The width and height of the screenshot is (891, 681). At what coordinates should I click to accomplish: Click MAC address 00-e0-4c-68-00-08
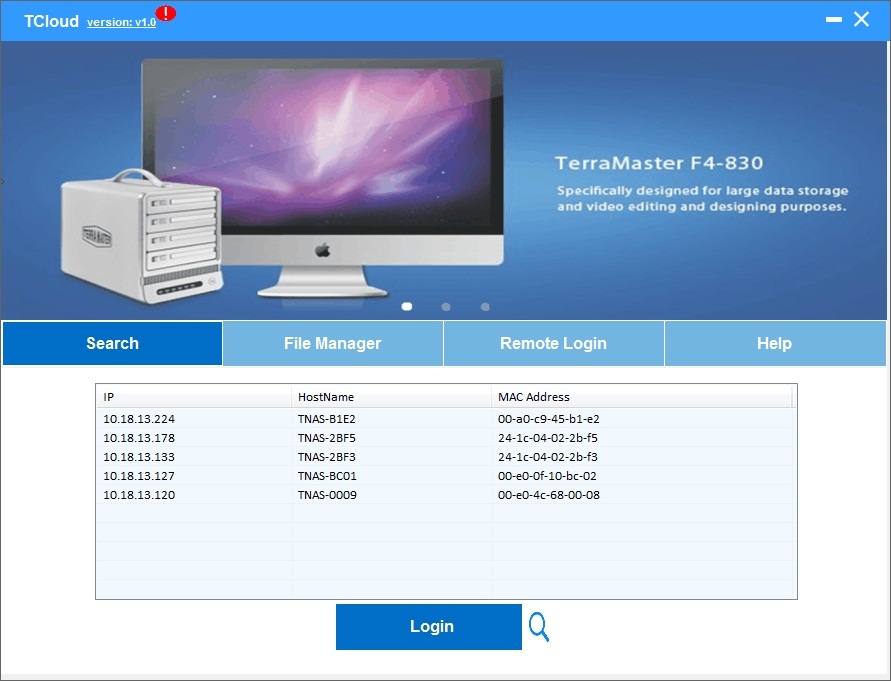[549, 495]
